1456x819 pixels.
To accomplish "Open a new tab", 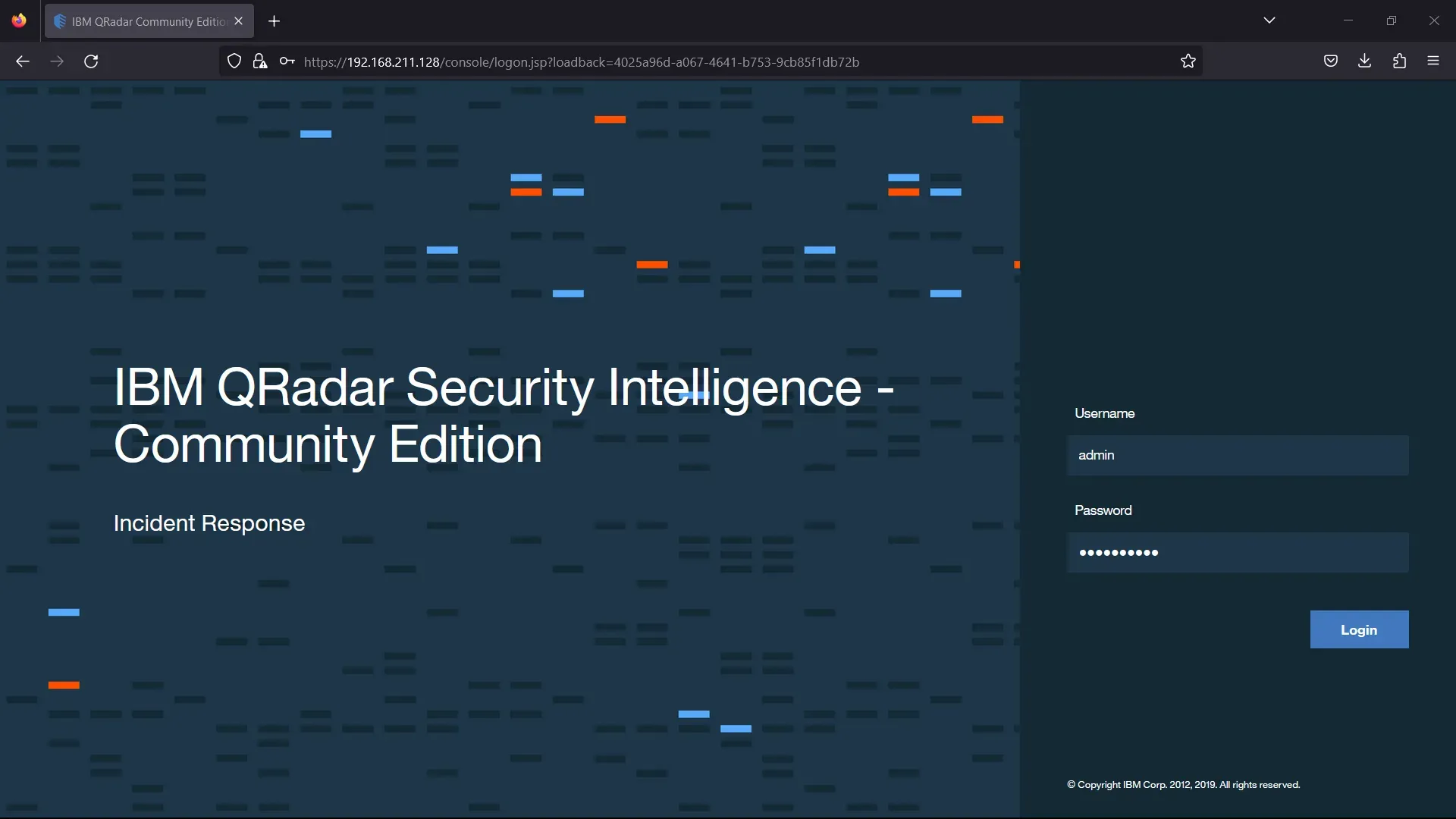I will tap(275, 21).
